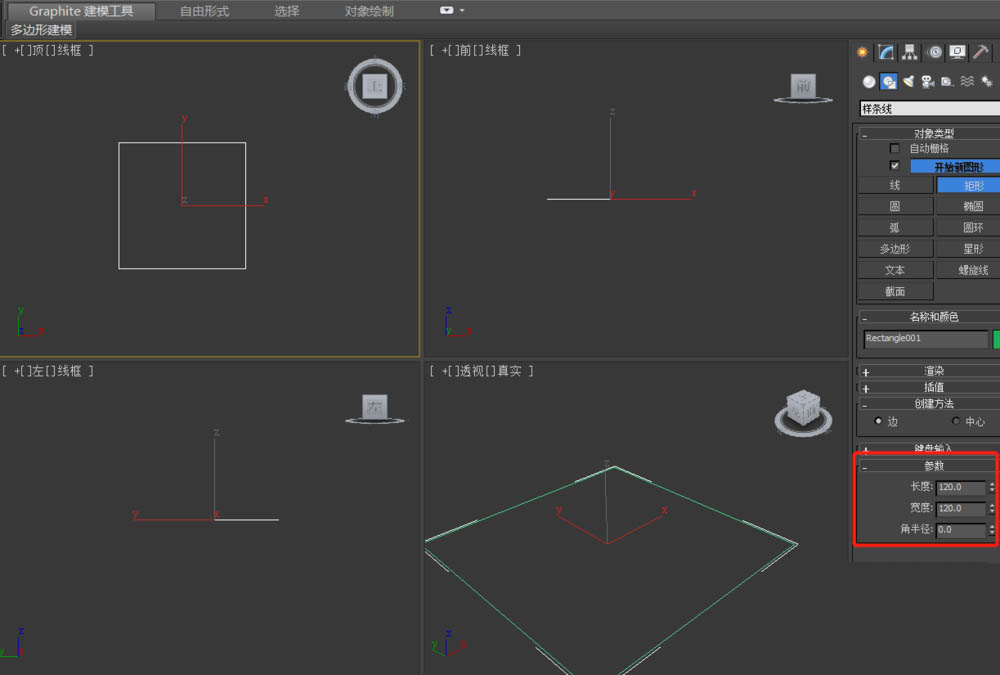Open the Modify command panel tab
1000x675 pixels.
[x=886, y=53]
